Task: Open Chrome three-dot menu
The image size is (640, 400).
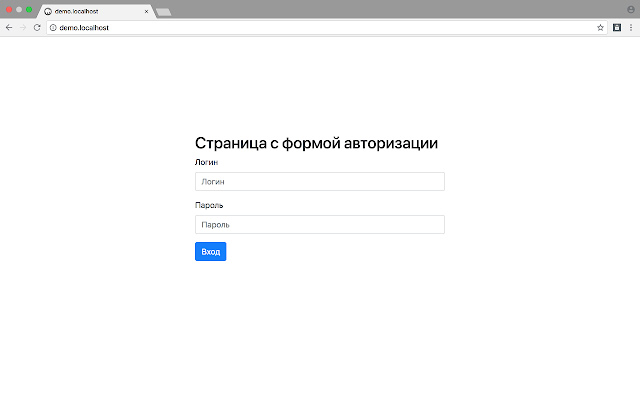Action: [631, 27]
